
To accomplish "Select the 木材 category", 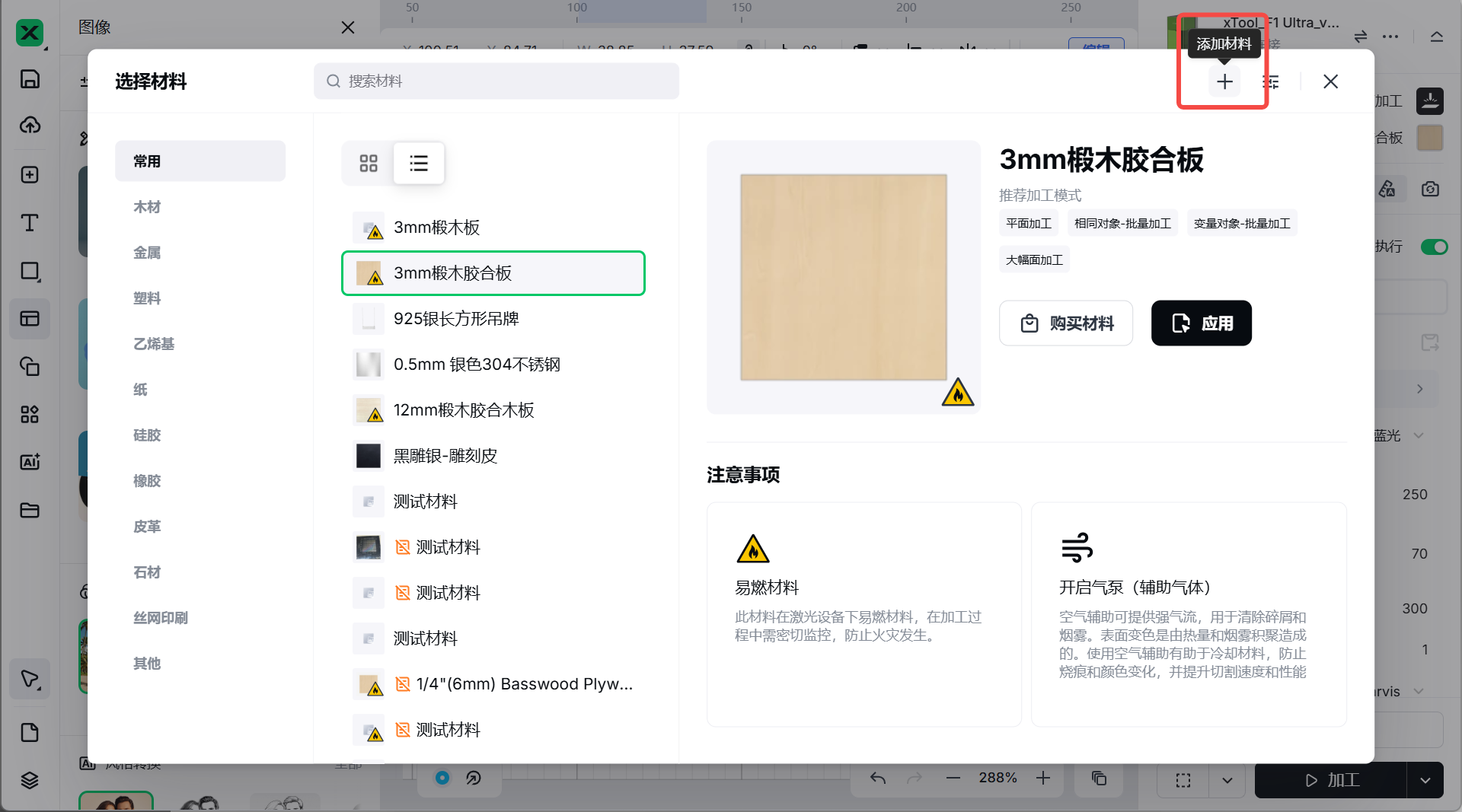I will point(147,207).
